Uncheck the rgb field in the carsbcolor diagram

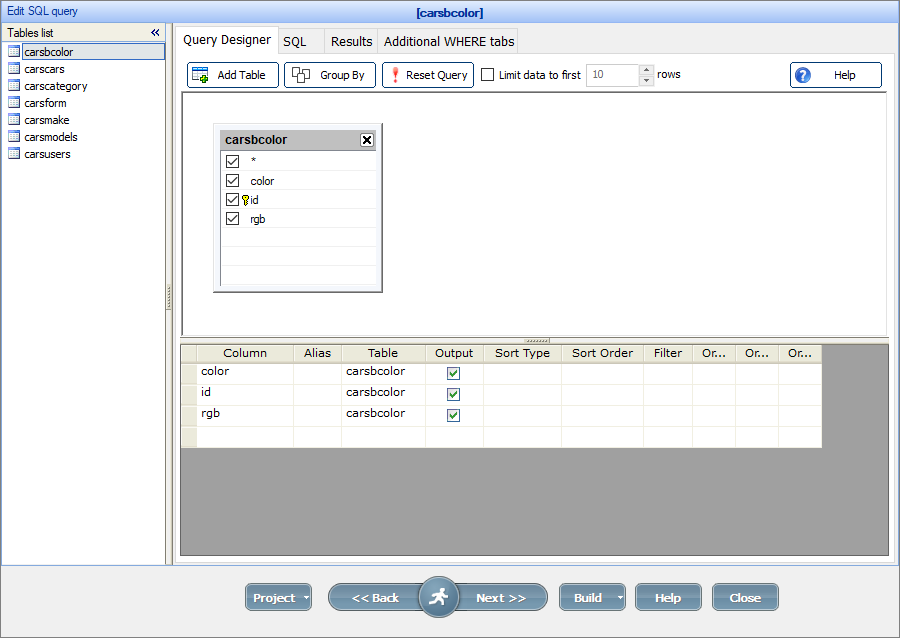[x=232, y=218]
